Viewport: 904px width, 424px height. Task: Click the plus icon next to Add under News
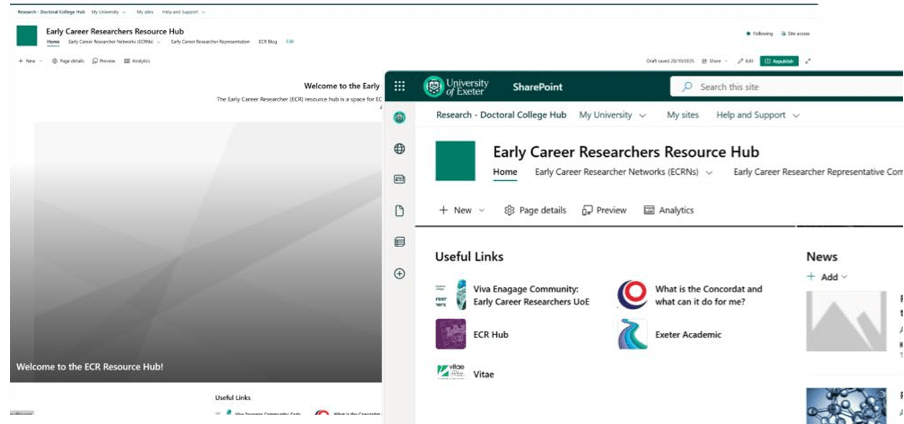tap(811, 277)
